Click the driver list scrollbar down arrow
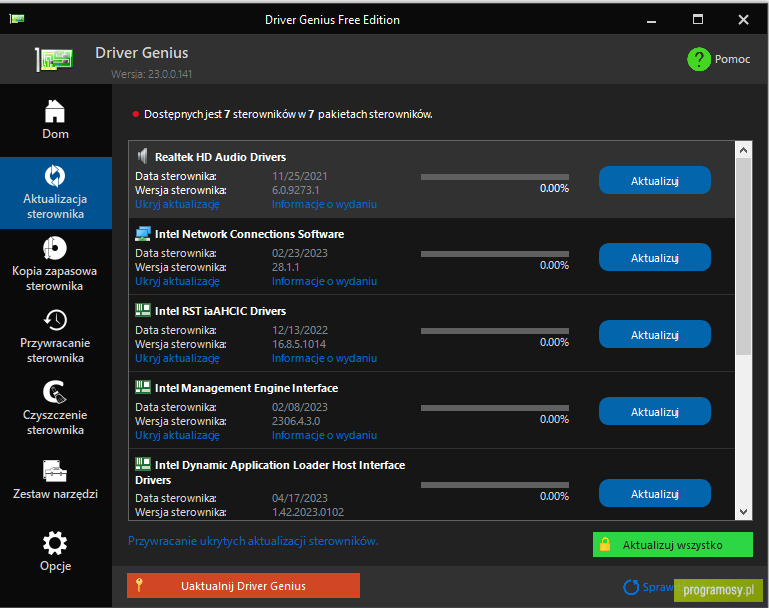The height and width of the screenshot is (608, 769). (x=743, y=511)
